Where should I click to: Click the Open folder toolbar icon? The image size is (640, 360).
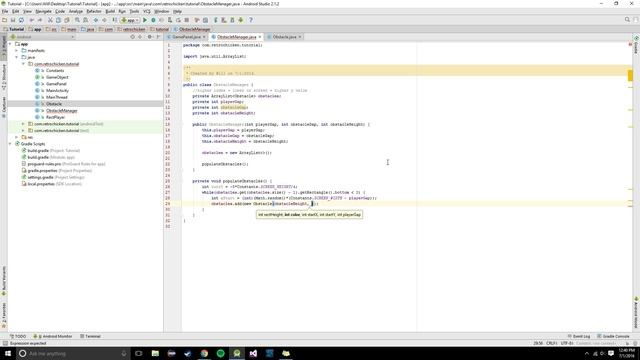coord(4,20)
